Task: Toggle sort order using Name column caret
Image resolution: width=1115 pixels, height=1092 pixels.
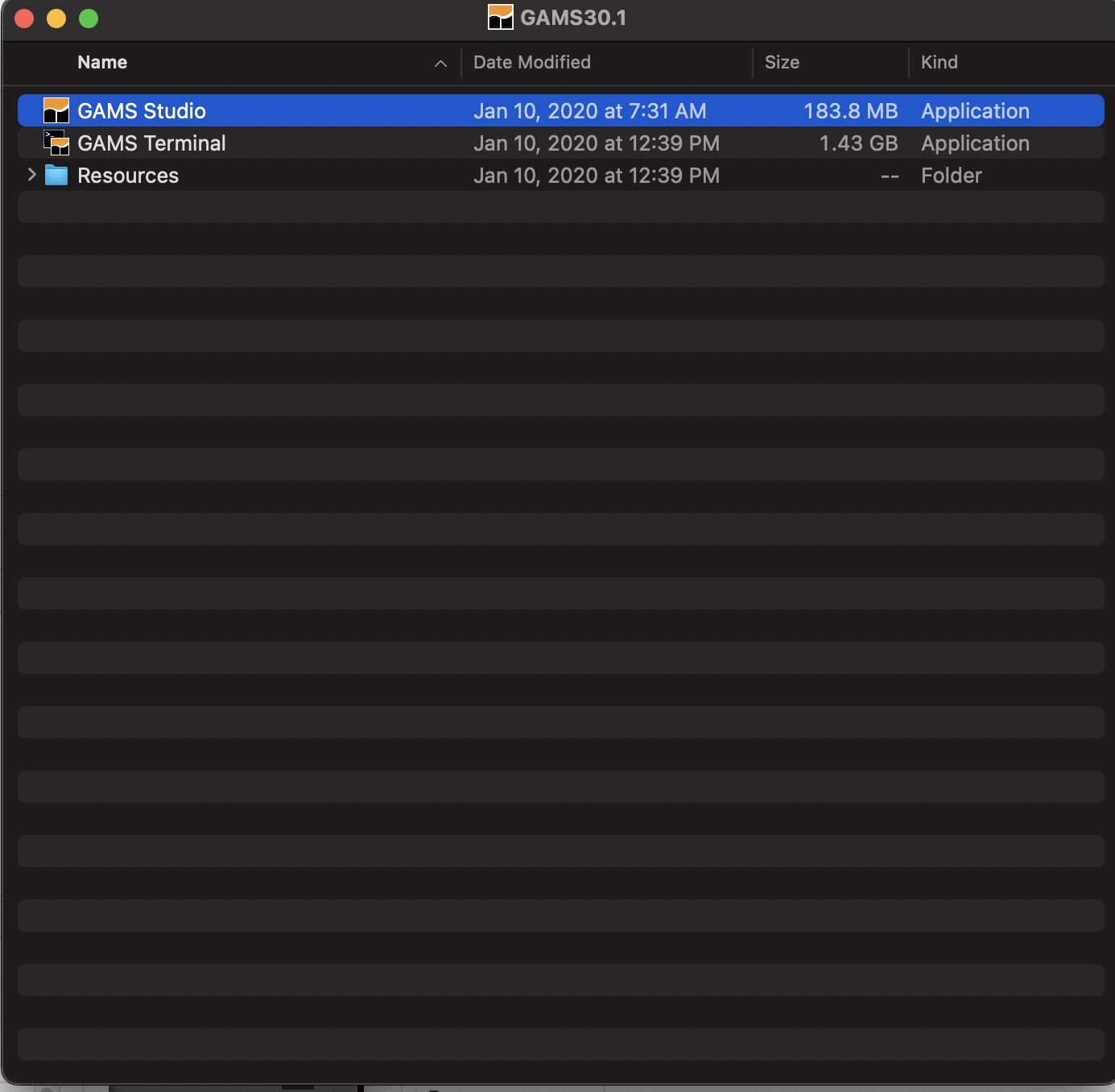Action: tap(440, 63)
